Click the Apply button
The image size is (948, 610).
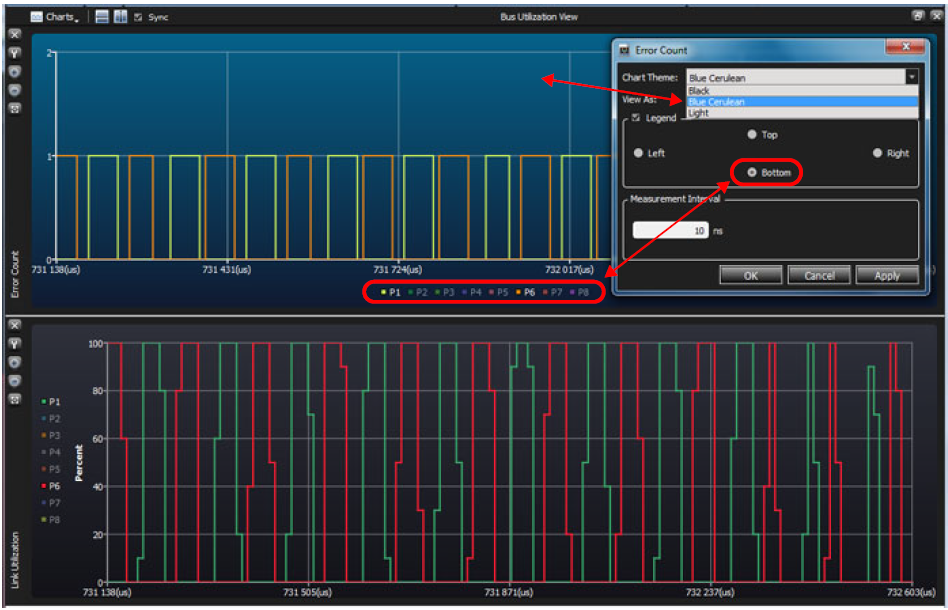pyautogui.click(x=887, y=276)
